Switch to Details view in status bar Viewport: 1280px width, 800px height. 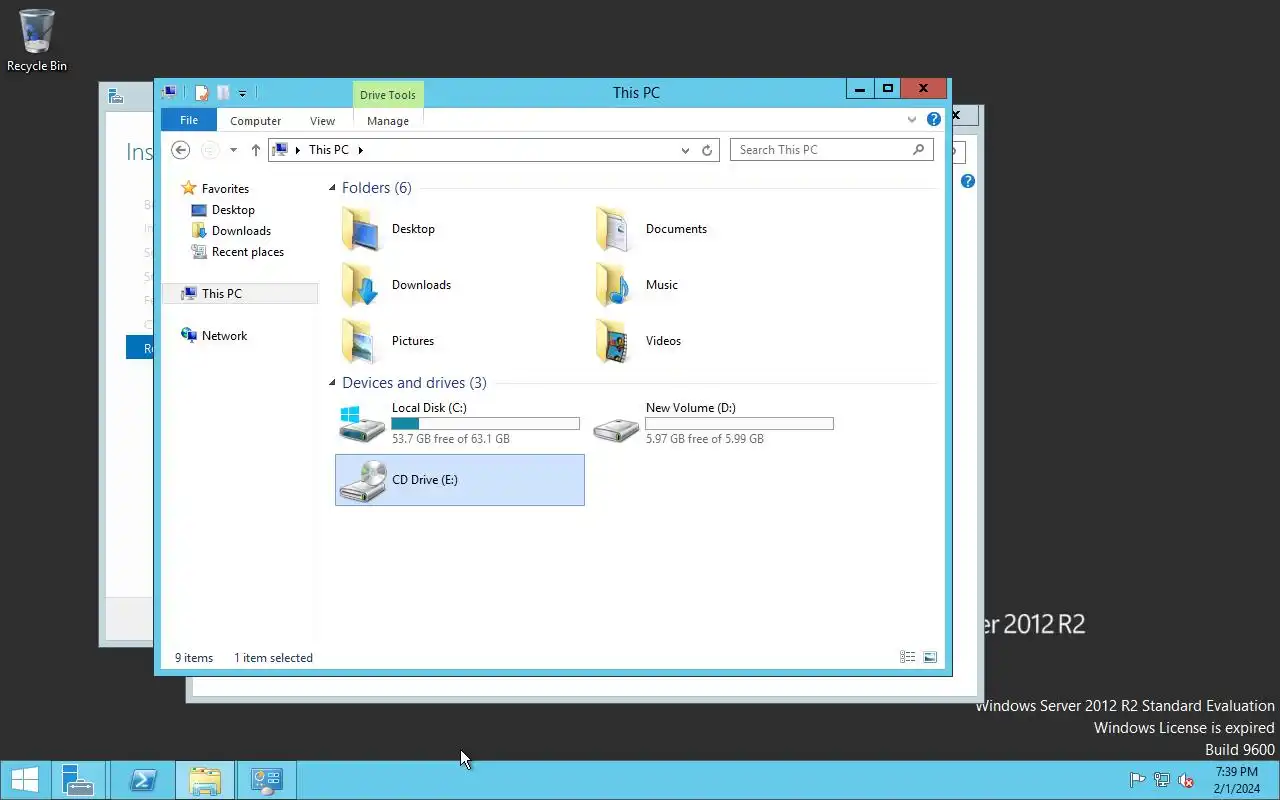click(x=907, y=658)
